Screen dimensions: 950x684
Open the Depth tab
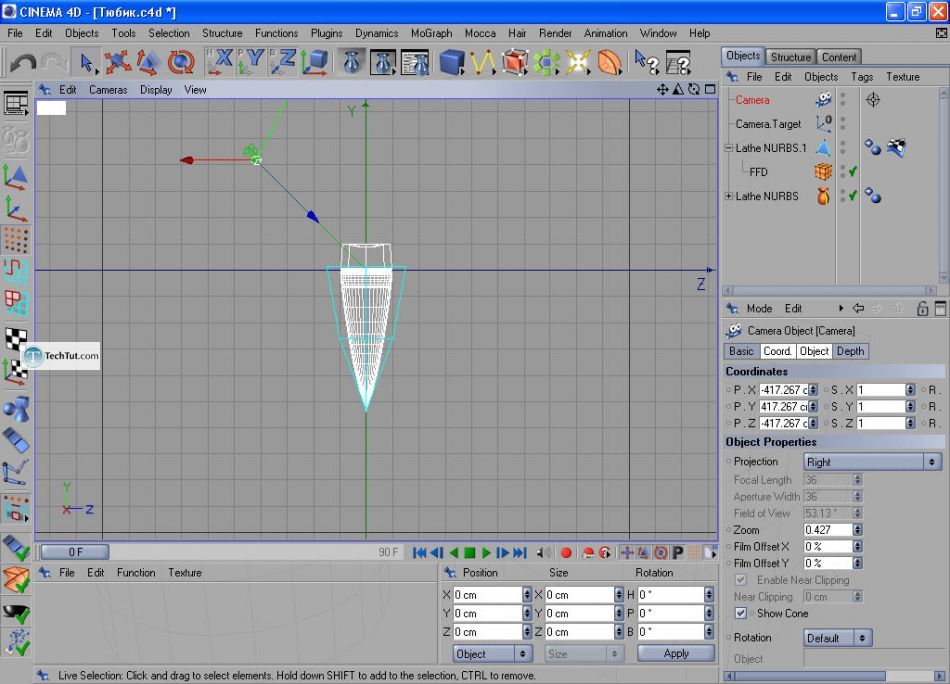pos(850,351)
